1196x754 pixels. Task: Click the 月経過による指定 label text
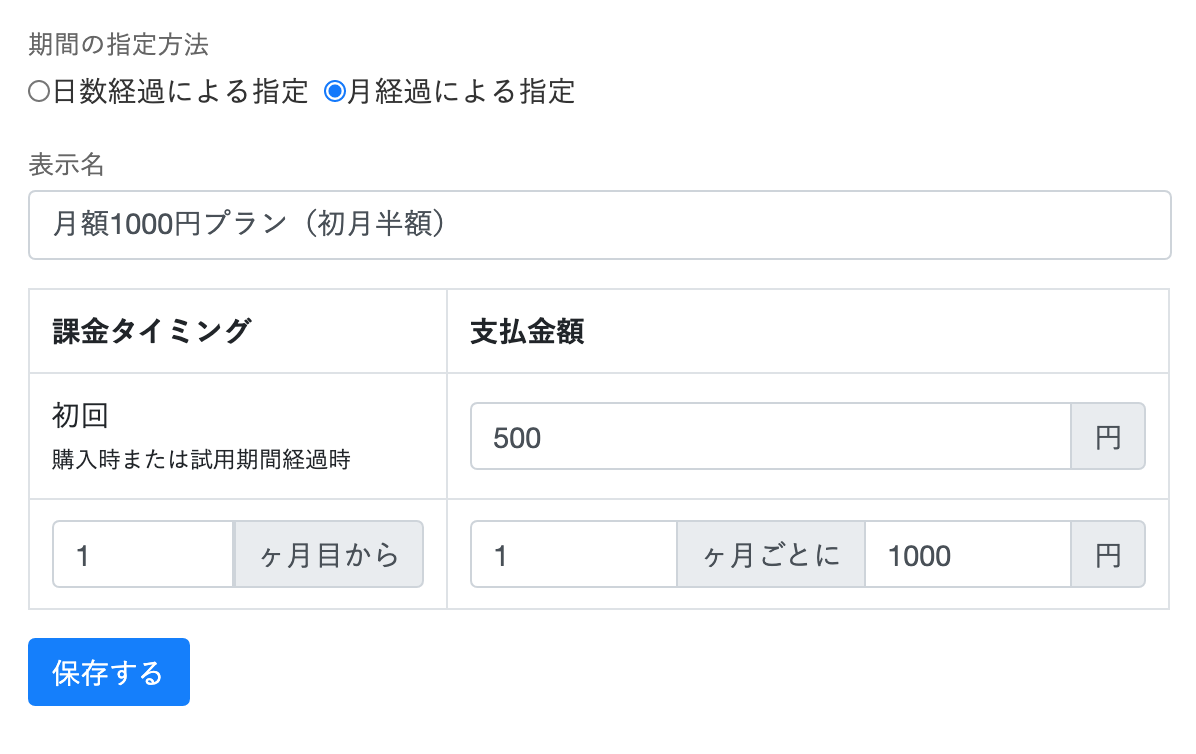[x=461, y=92]
